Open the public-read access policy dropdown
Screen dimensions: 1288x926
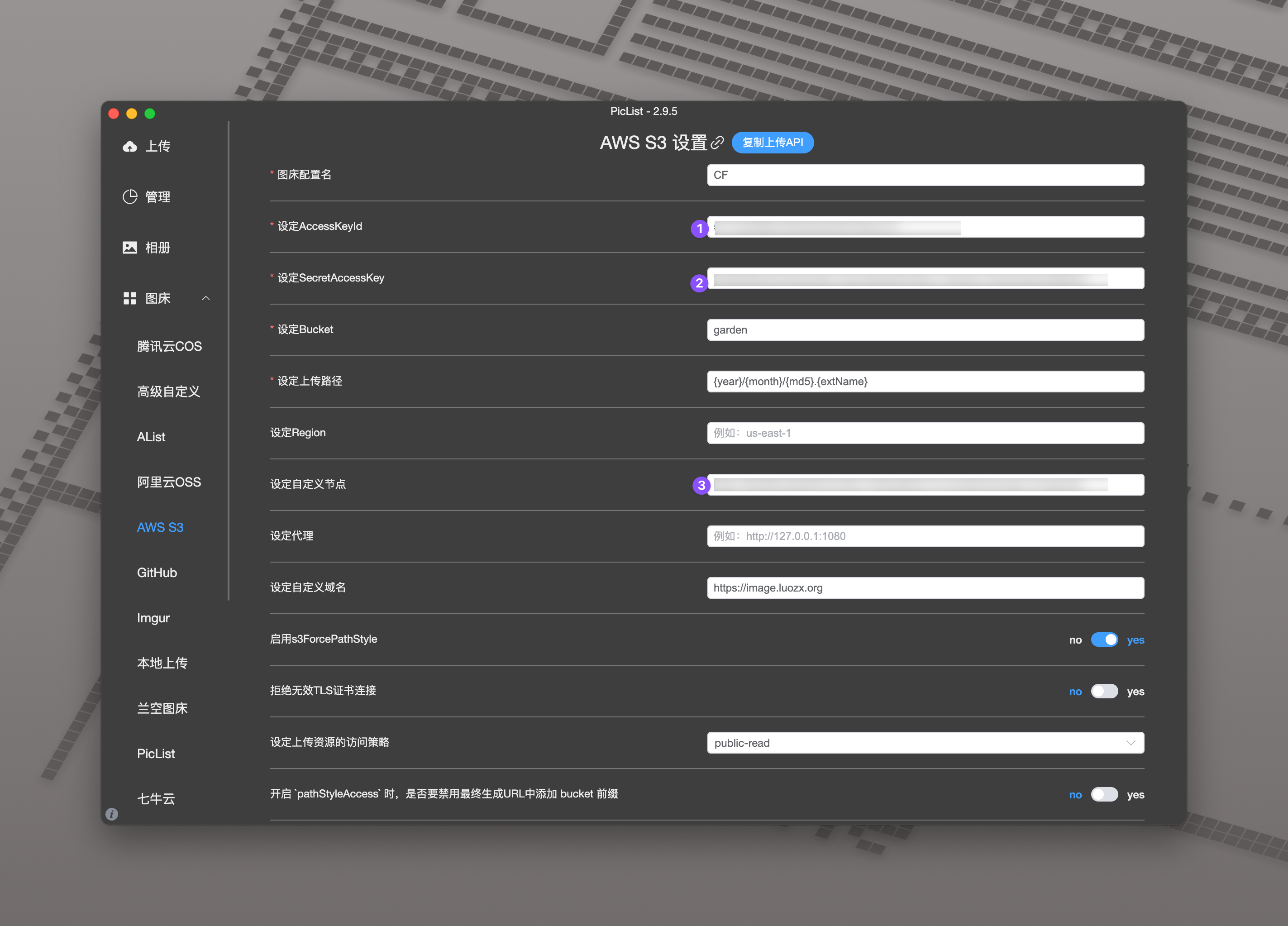pyautogui.click(x=925, y=743)
